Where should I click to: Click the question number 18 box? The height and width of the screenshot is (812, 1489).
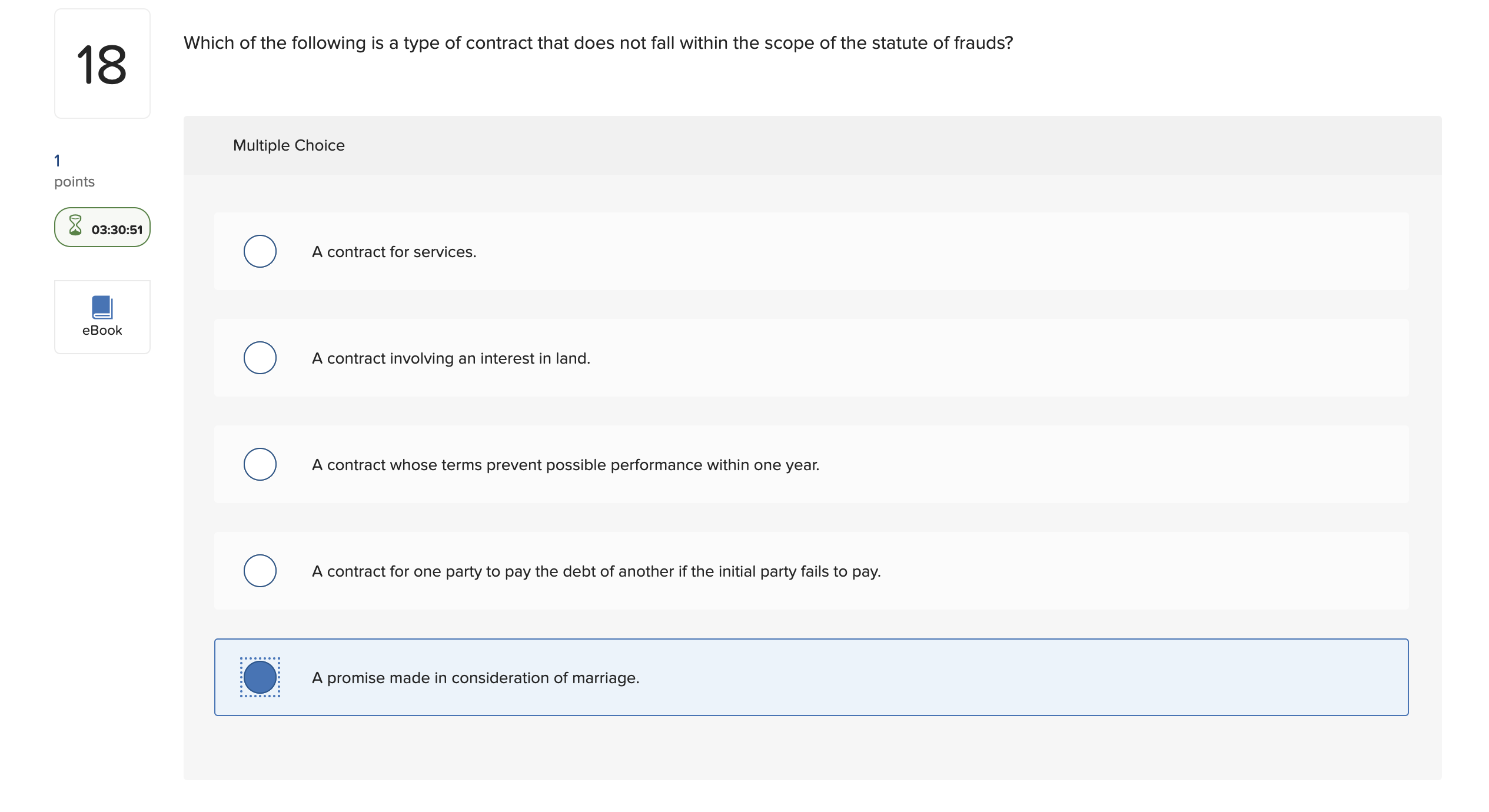[102, 64]
